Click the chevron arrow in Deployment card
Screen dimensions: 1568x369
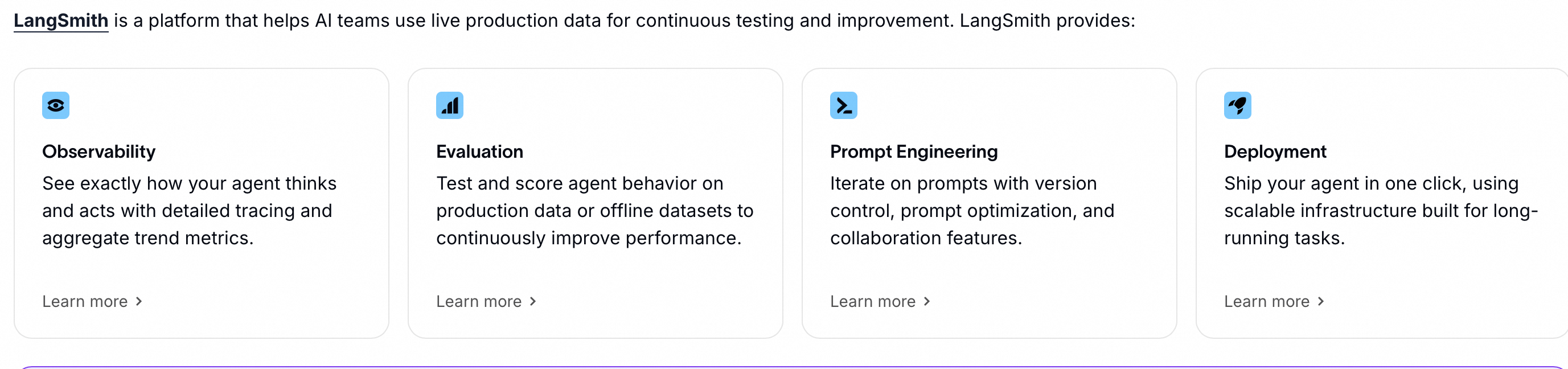1321,301
